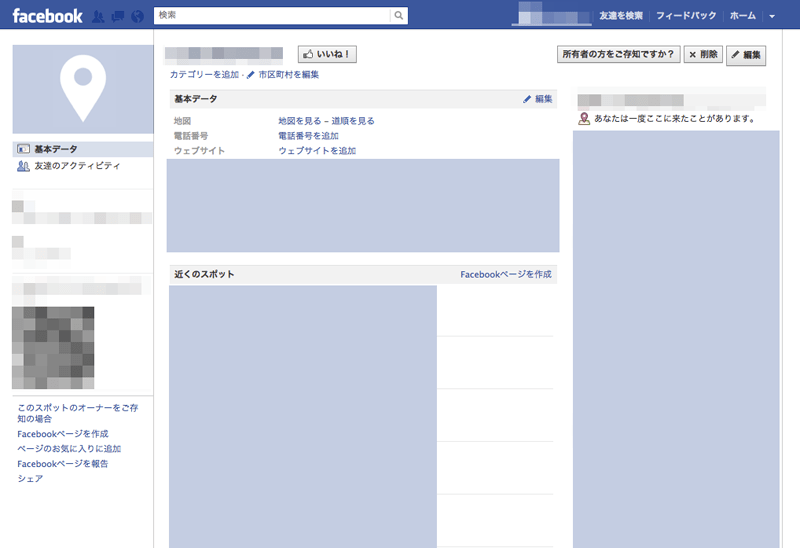Screen dimensions: 800x548
Task: Open フィードバック in the top bar
Action: (x=686, y=16)
